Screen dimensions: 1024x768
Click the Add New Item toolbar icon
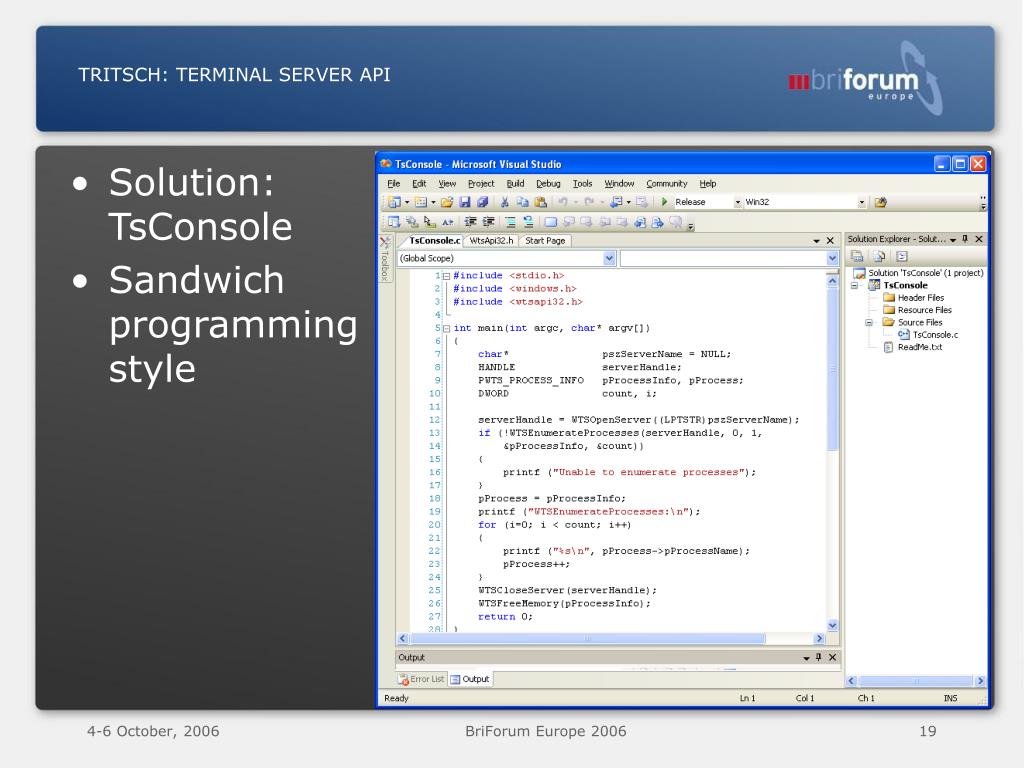coord(421,202)
